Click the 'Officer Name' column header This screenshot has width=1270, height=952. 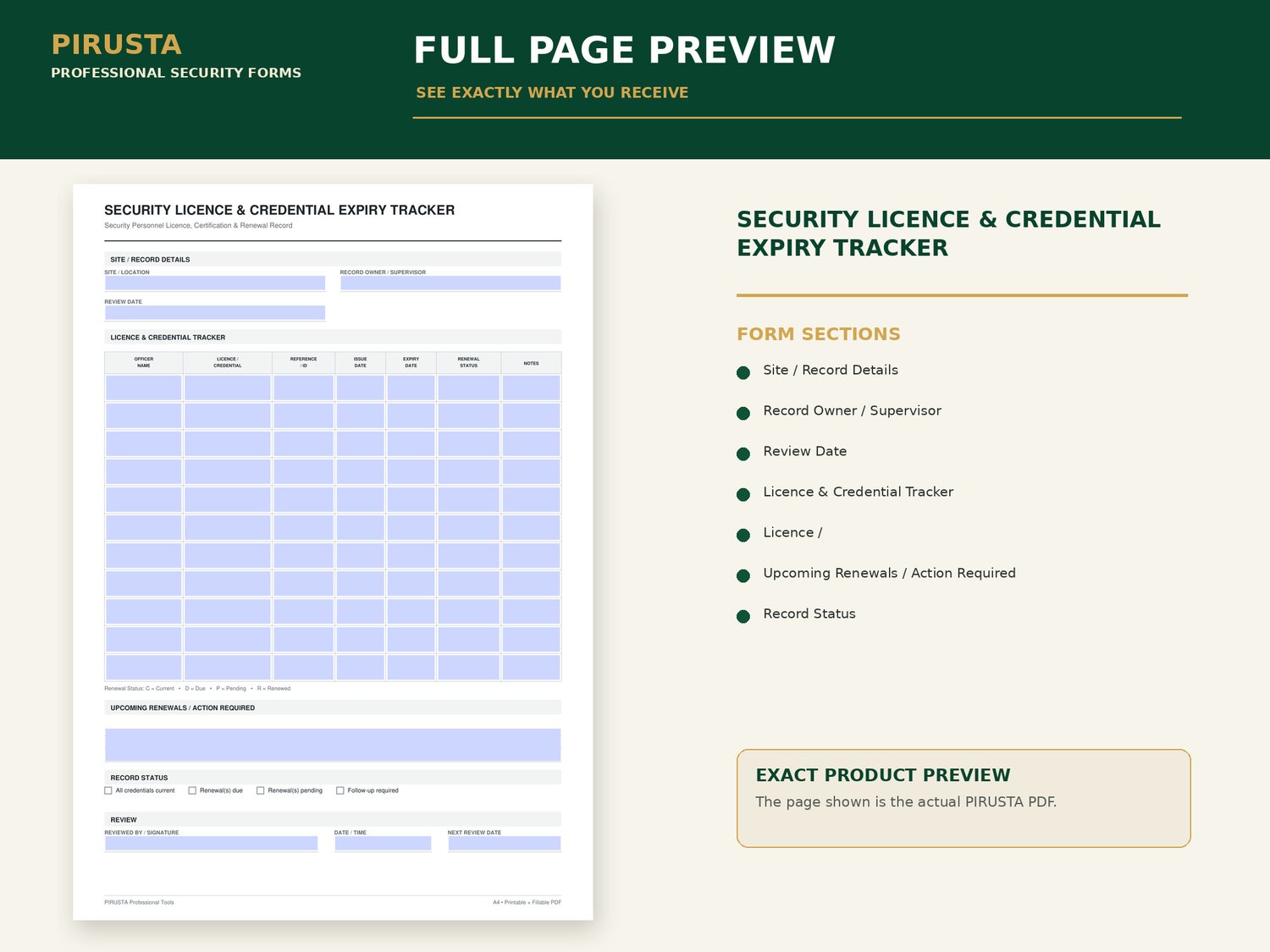144,362
